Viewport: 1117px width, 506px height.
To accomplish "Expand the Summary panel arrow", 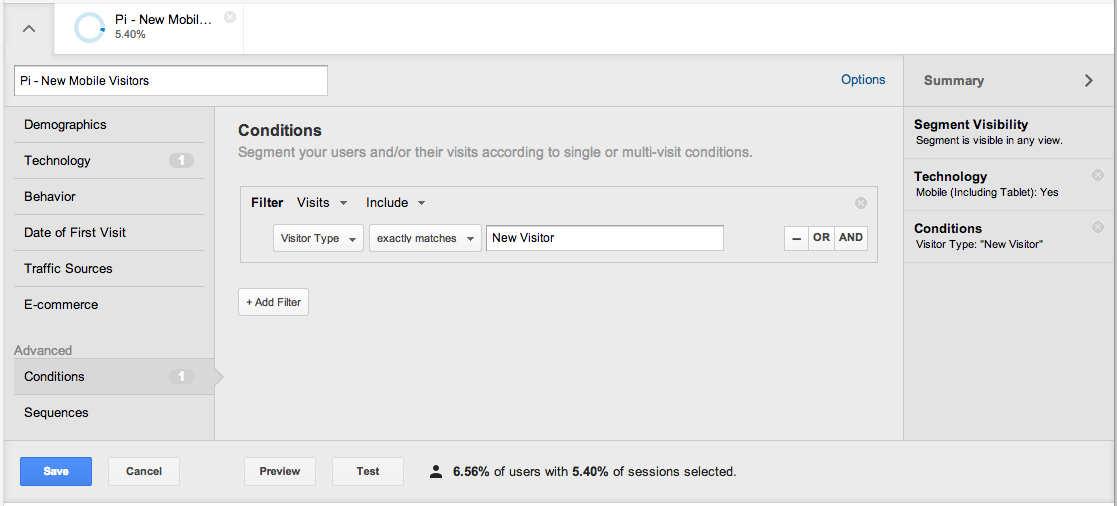I will coord(1089,81).
